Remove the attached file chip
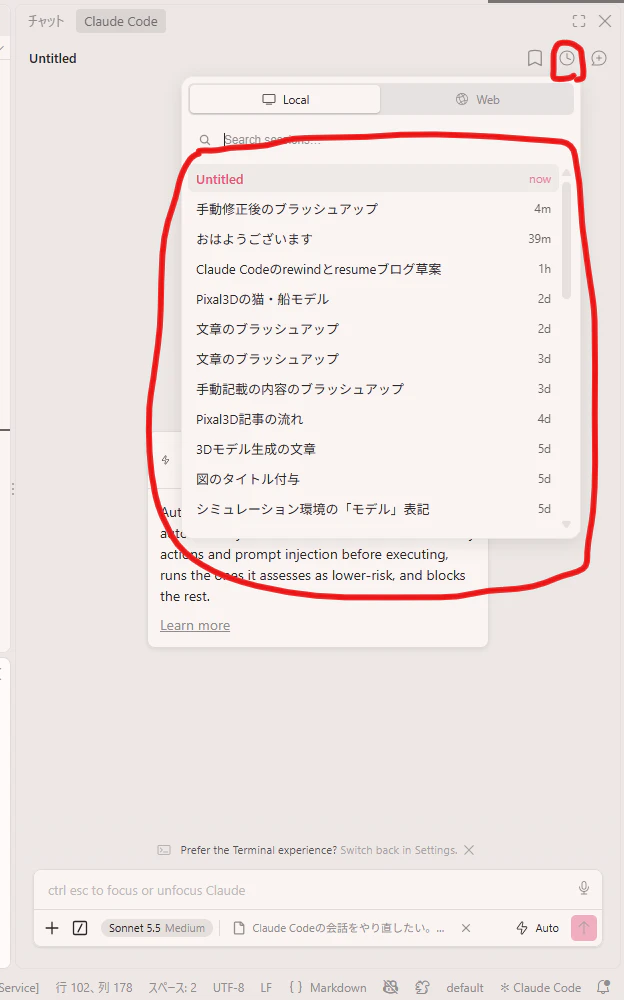The width and height of the screenshot is (624, 1000). click(466, 928)
